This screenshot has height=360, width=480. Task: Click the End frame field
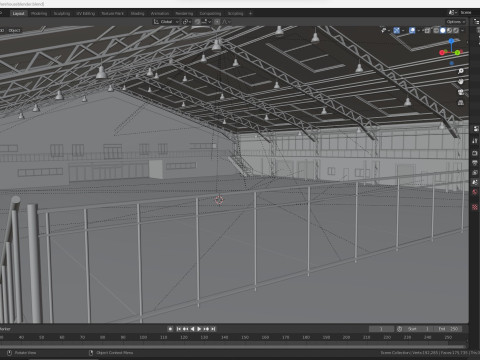coord(448,329)
